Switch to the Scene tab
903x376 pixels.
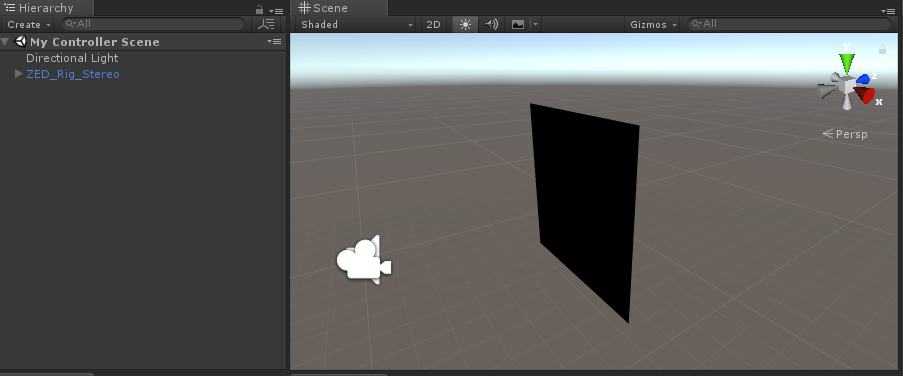pyautogui.click(x=339, y=8)
